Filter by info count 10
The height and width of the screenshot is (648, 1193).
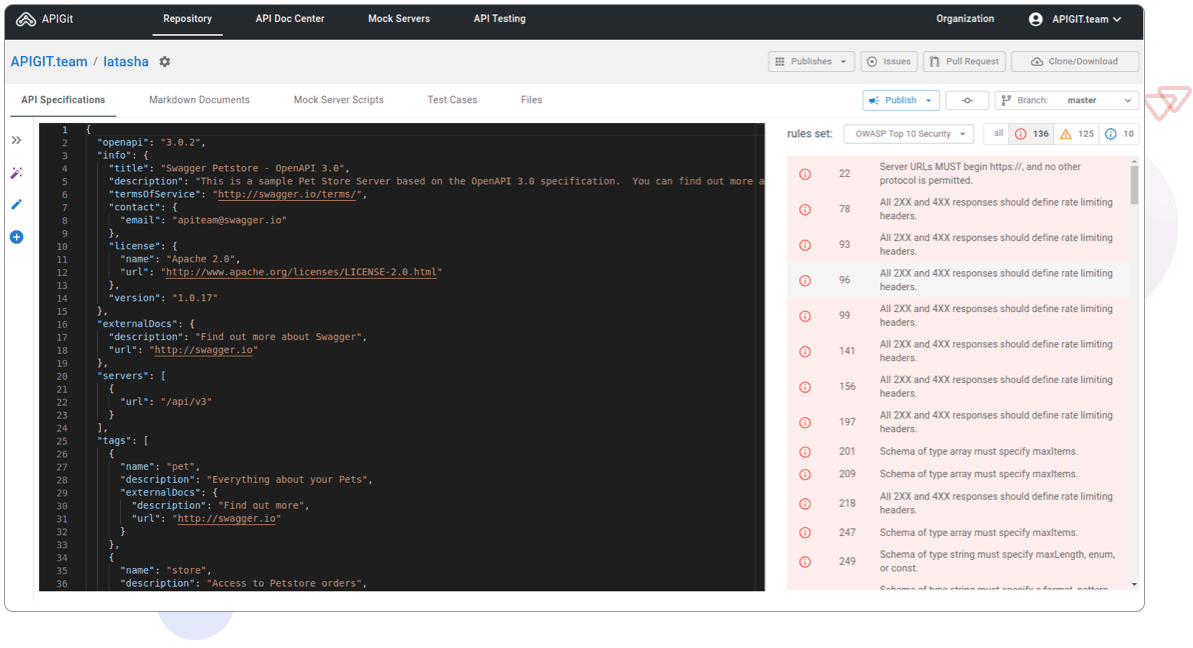pos(1119,134)
